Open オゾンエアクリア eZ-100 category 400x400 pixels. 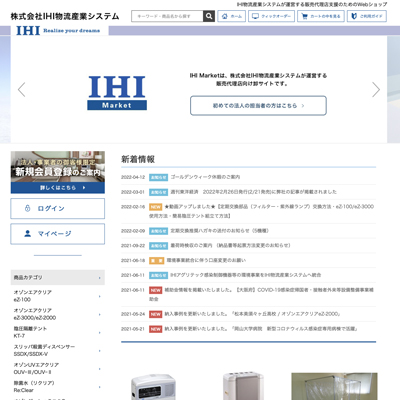58,296
